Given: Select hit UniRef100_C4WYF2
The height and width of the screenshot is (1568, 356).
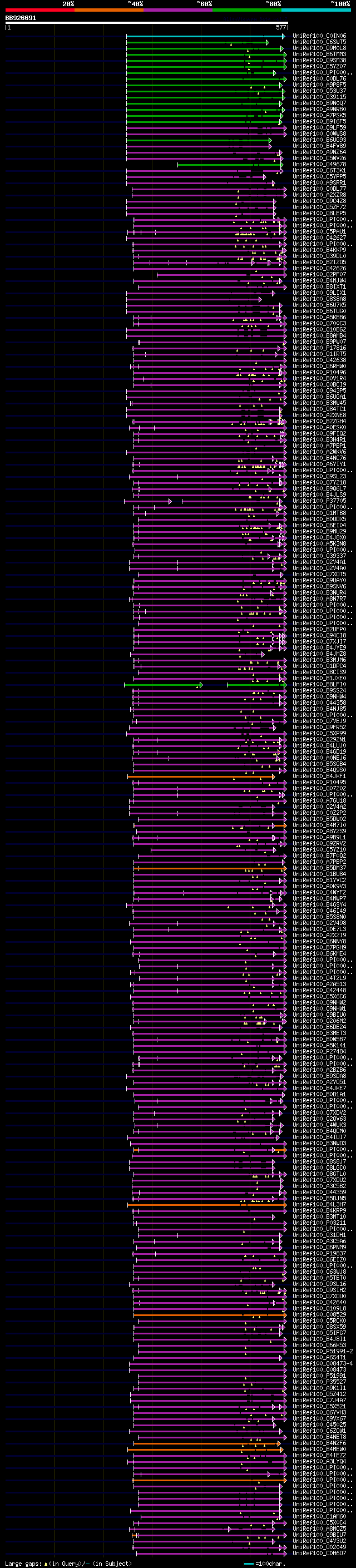Looking at the screenshot, I should point(319,892).
